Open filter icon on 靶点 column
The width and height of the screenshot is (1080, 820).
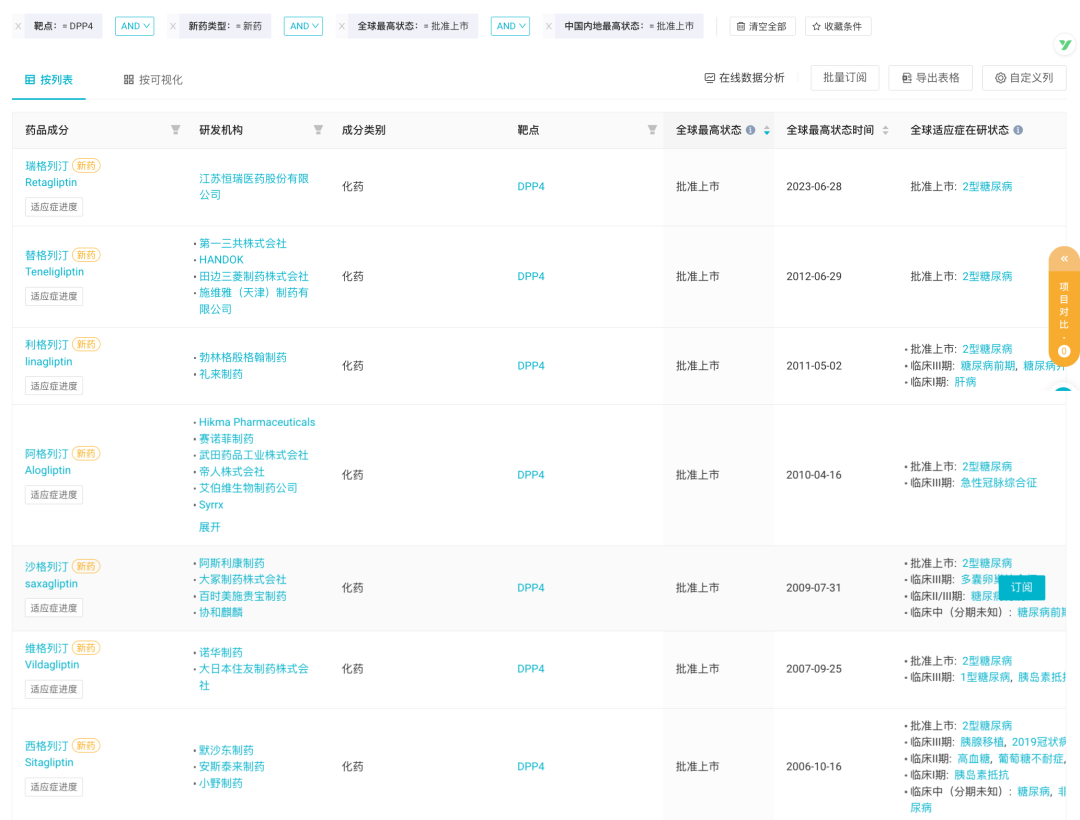coord(652,130)
